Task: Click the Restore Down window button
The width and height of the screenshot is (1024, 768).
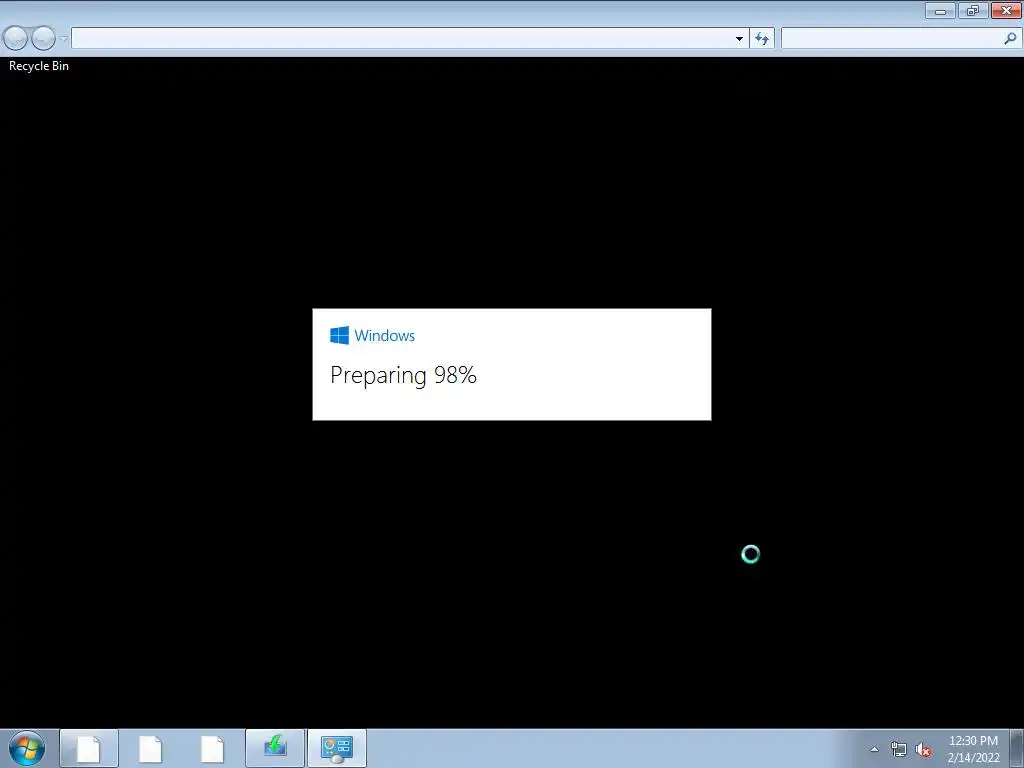Action: [973, 10]
